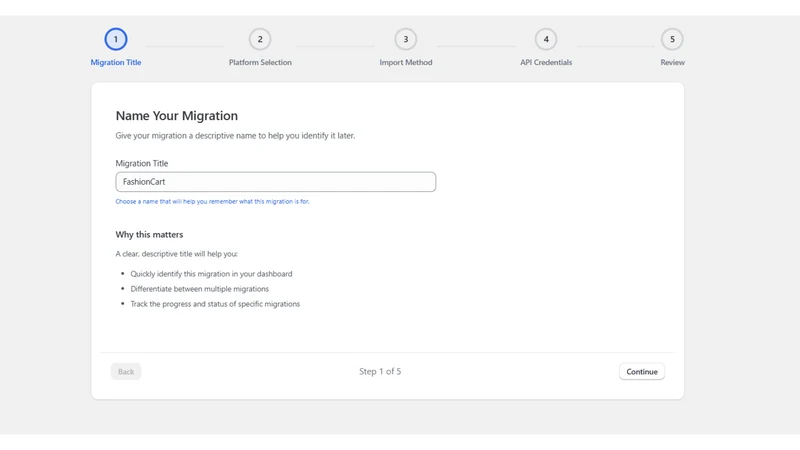Click 'A clear, descriptive title will help you' text

(177, 254)
